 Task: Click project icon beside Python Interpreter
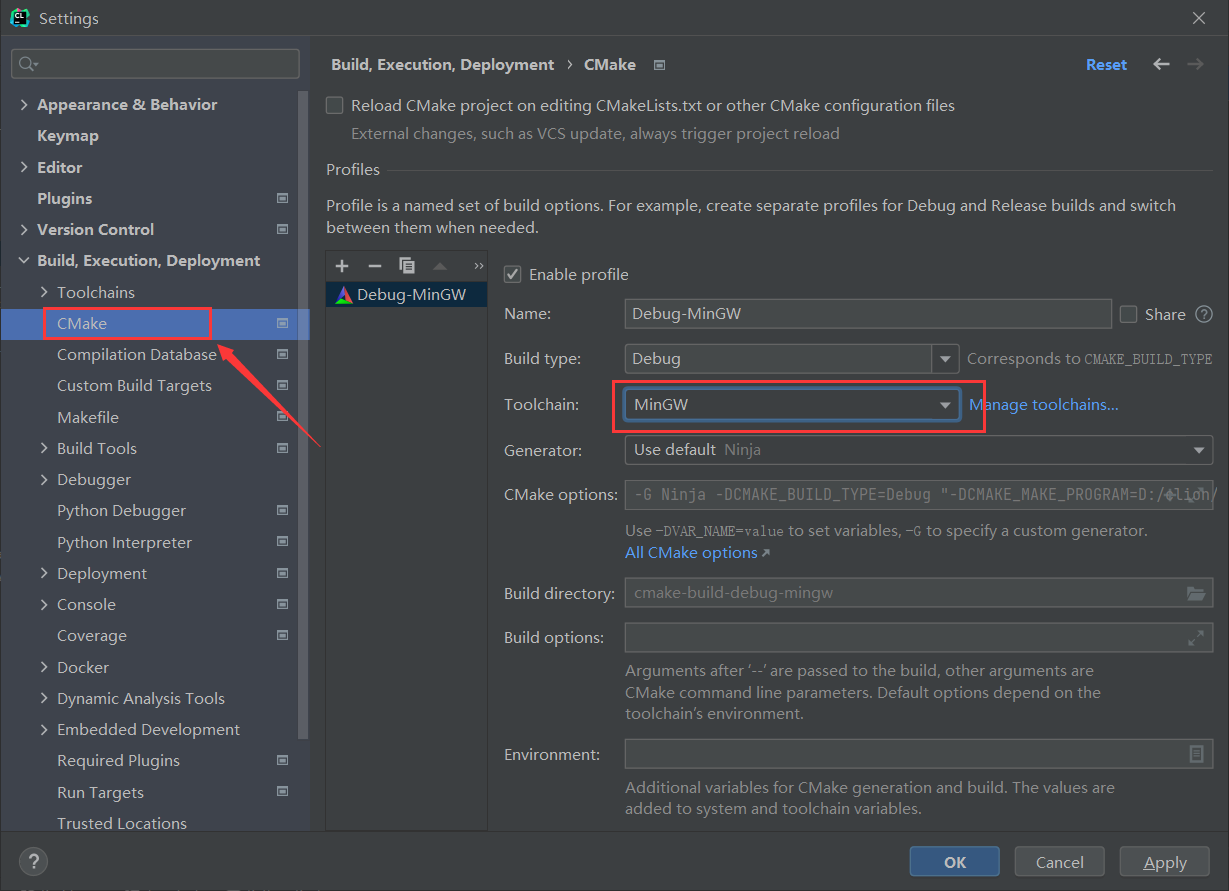[283, 542]
